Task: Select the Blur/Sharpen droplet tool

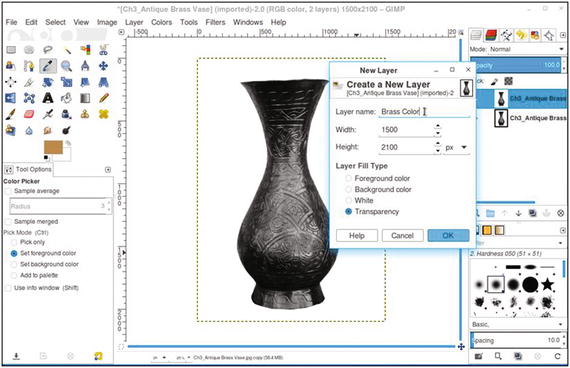Action: tap(29, 130)
